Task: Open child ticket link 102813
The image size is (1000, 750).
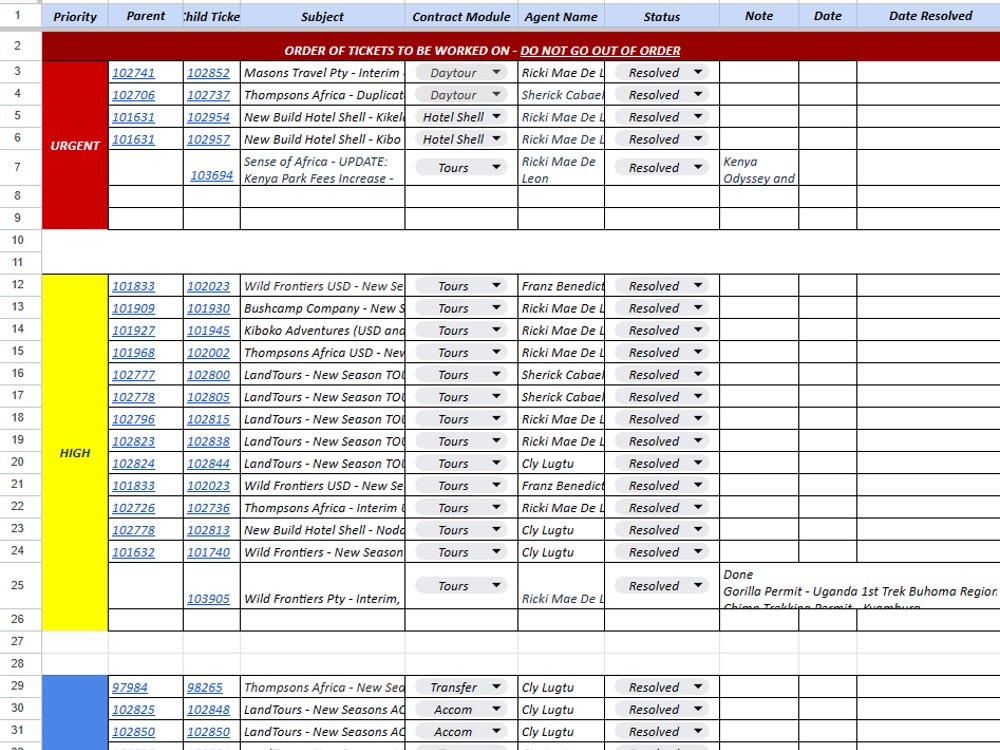Action: click(x=208, y=530)
